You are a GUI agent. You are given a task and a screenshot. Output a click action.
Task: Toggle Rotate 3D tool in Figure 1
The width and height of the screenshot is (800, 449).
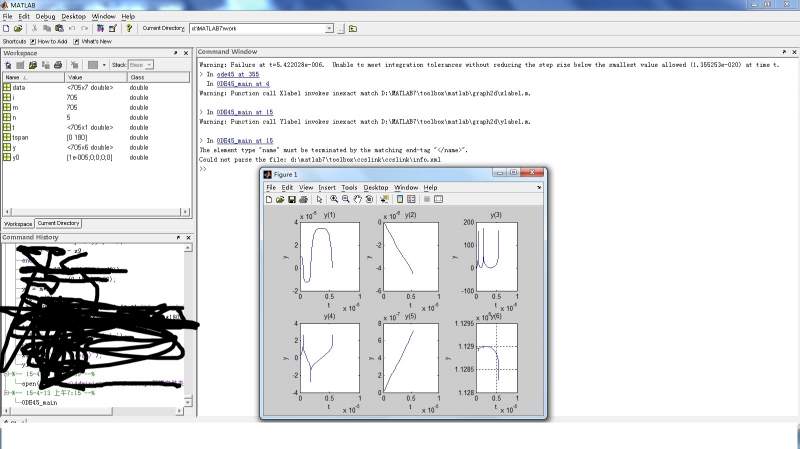pyautogui.click(x=369, y=199)
